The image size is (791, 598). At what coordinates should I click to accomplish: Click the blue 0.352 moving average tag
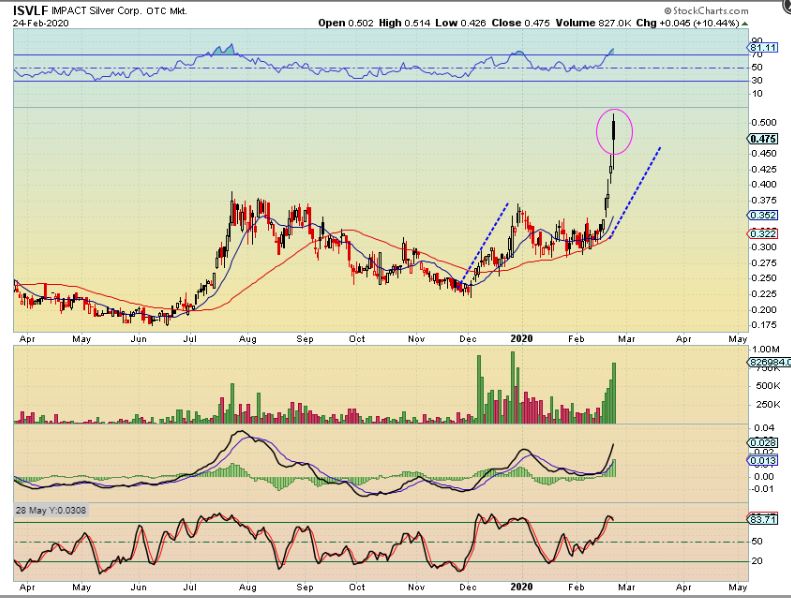point(763,215)
